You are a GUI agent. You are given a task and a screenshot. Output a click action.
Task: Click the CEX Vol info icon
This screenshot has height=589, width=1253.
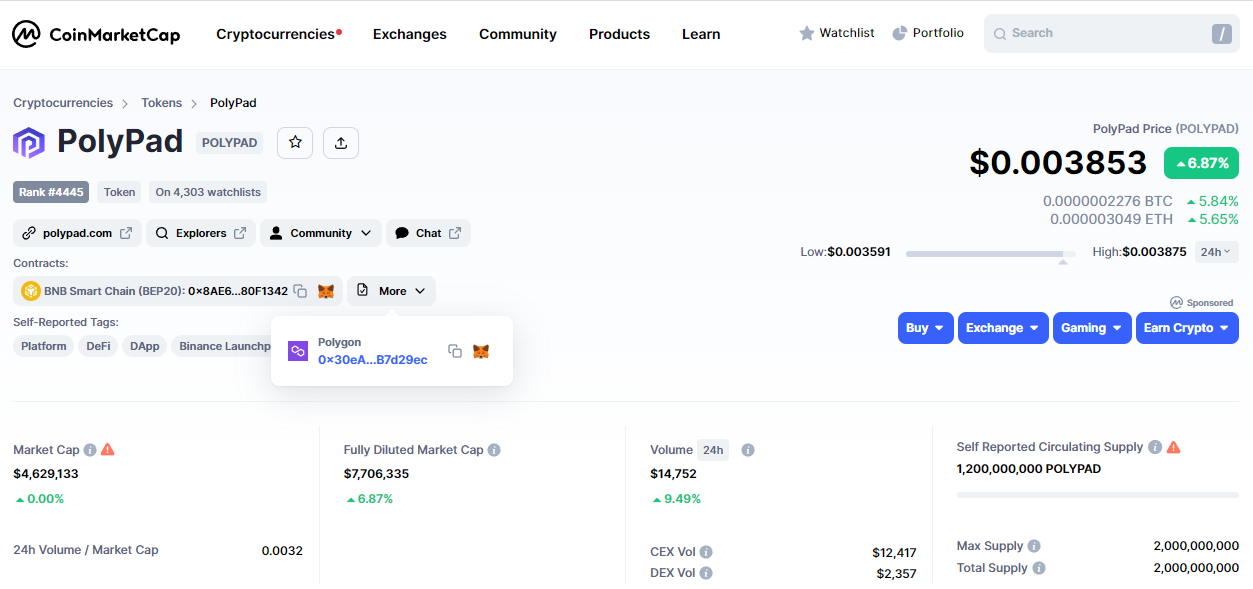coord(706,552)
